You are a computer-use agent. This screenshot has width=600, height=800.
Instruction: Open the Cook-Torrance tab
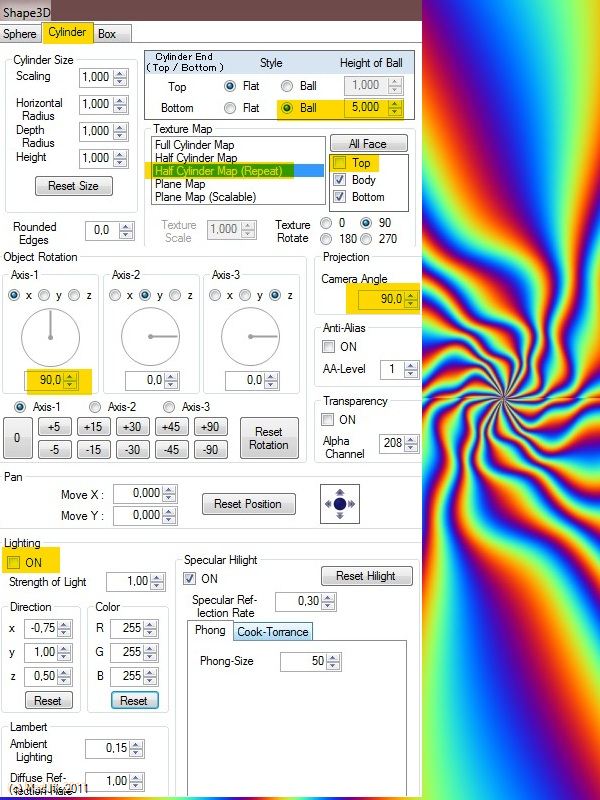[272, 632]
